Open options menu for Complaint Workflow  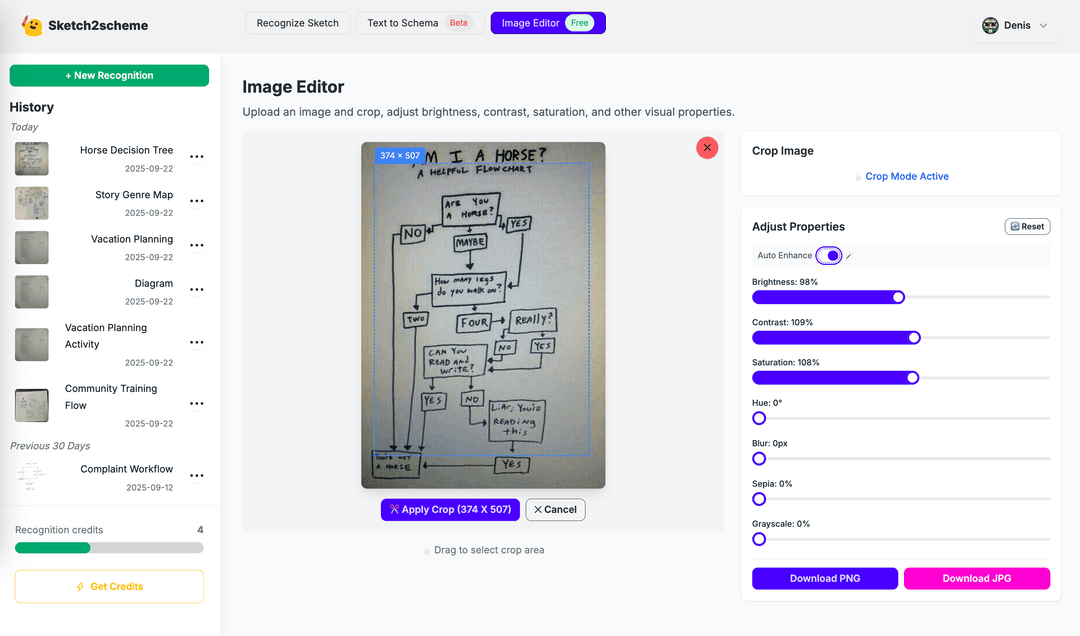197,475
